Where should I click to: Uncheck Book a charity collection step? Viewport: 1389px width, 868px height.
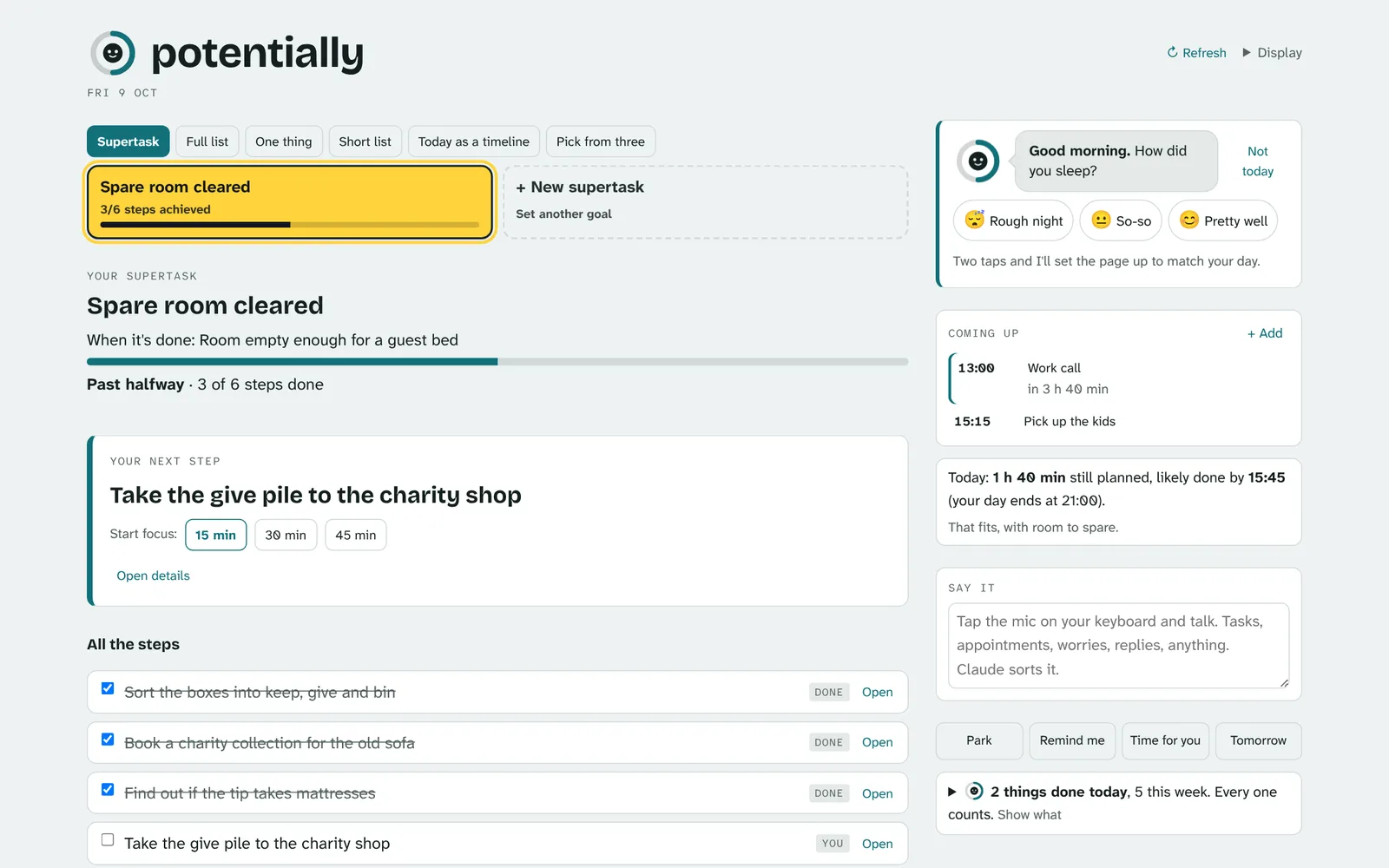point(108,740)
